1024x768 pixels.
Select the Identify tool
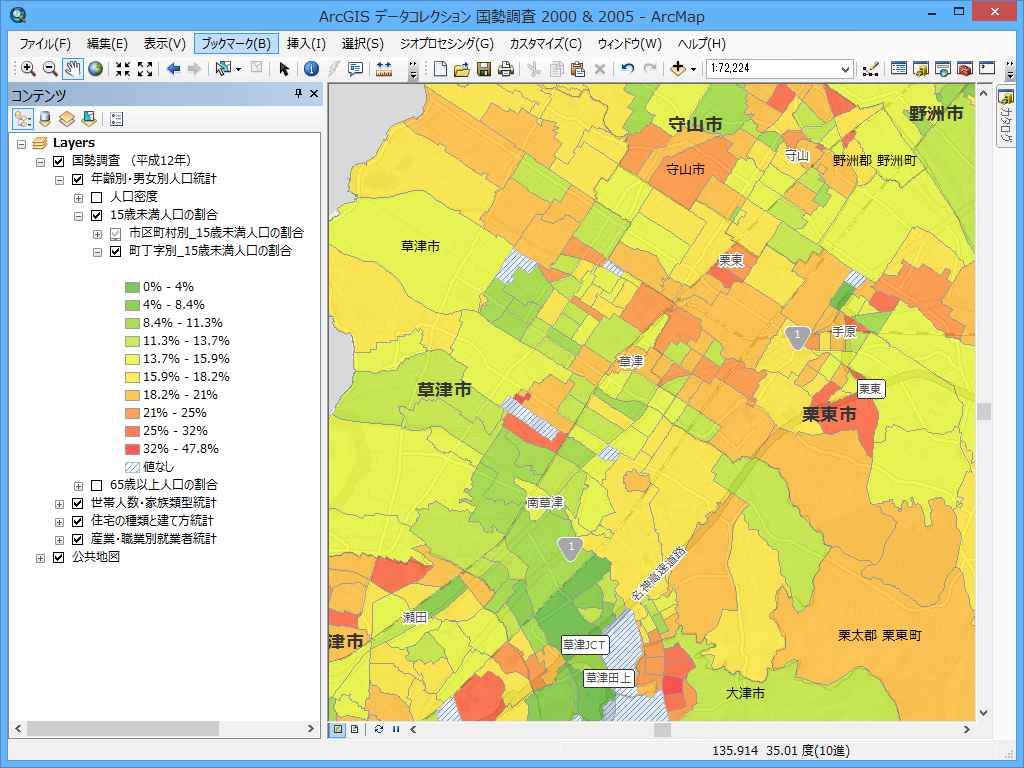pyautogui.click(x=311, y=69)
